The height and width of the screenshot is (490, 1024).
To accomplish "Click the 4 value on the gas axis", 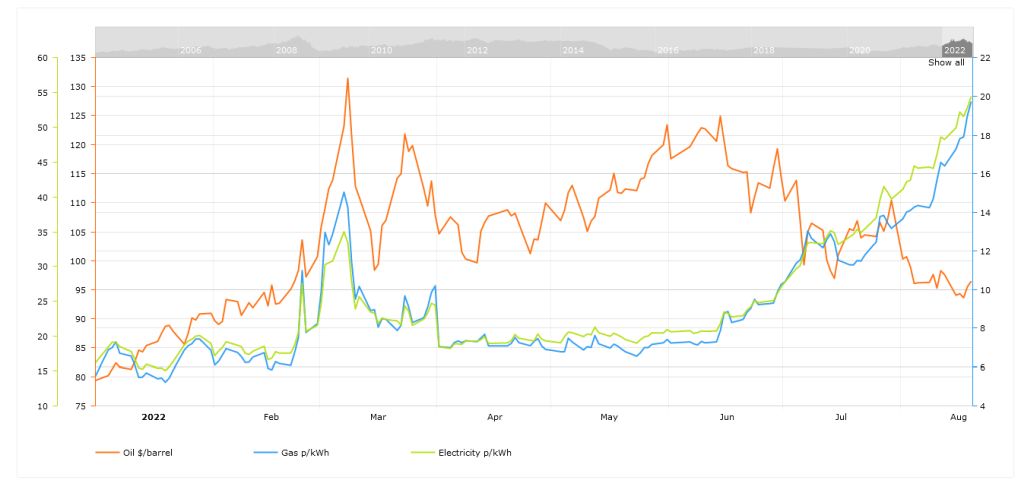I will coord(983,406).
